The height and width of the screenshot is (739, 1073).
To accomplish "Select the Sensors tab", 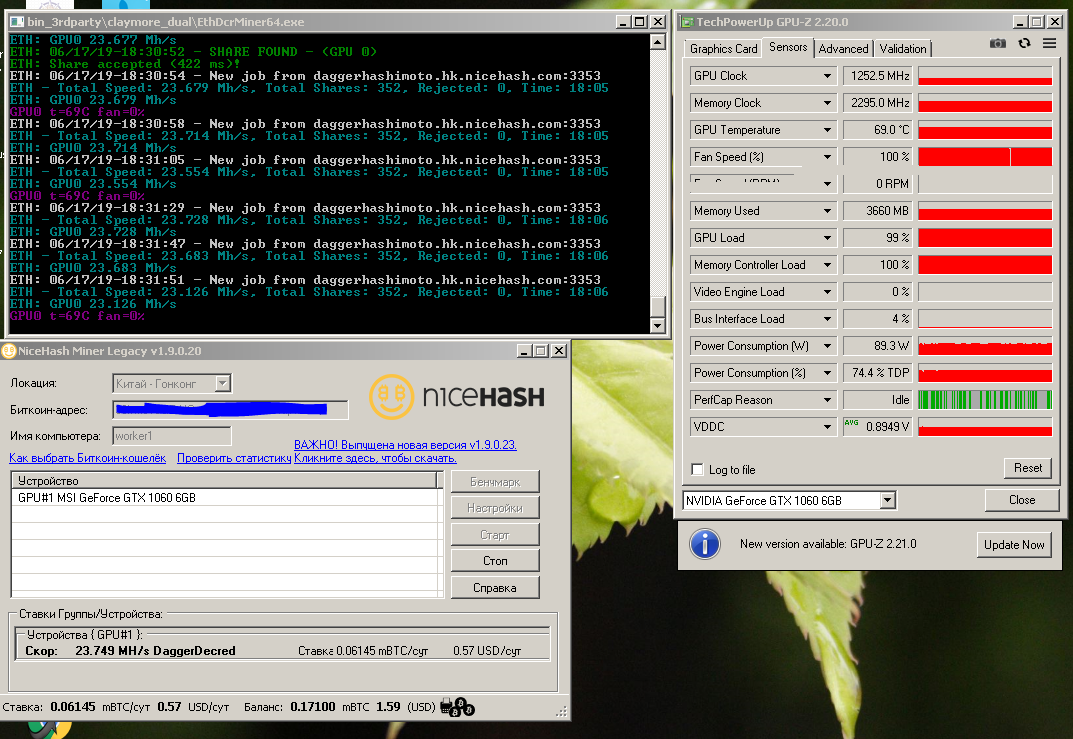I will pyautogui.click(x=788, y=47).
